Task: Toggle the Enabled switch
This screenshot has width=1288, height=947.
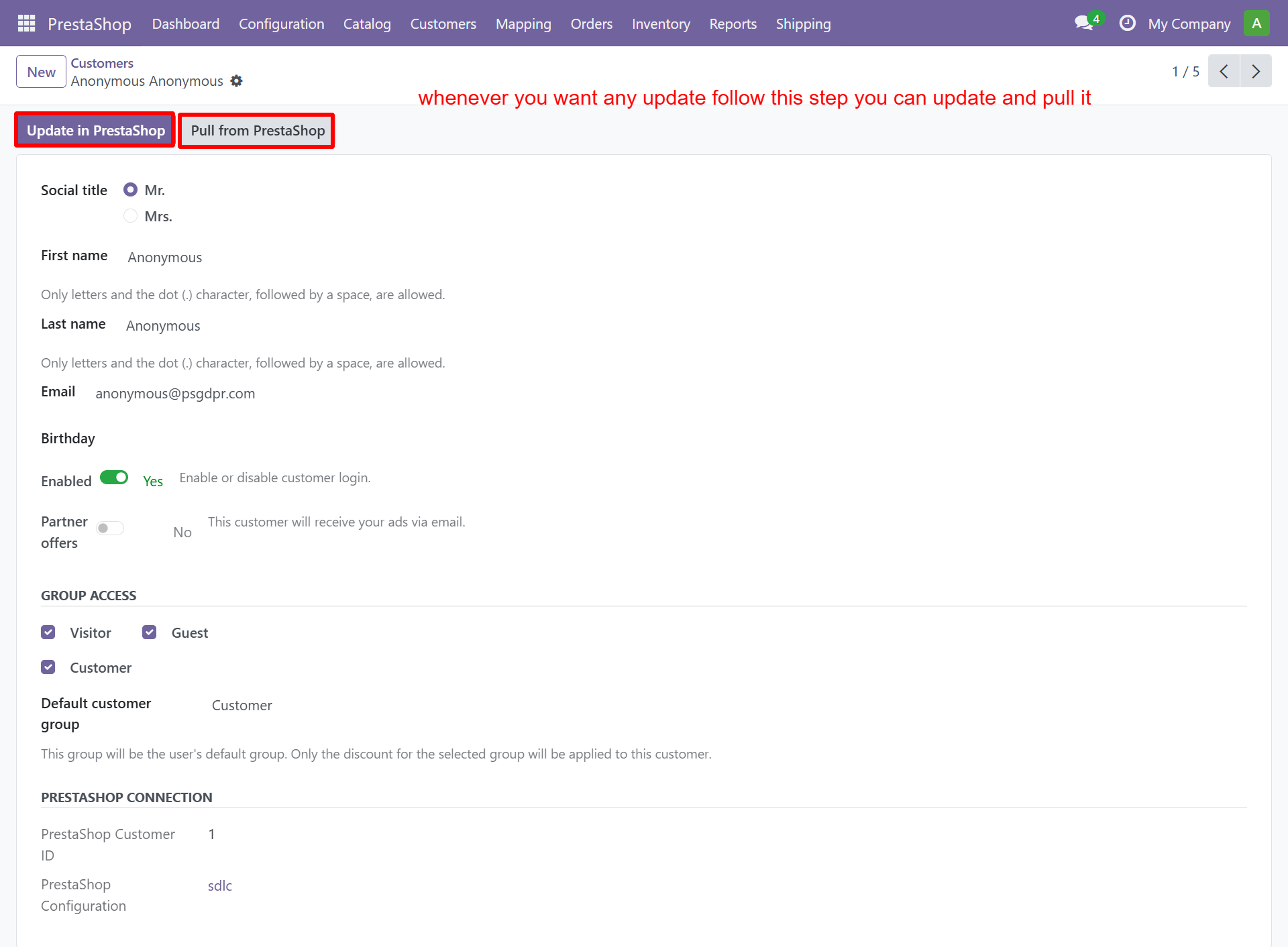Action: [114, 478]
